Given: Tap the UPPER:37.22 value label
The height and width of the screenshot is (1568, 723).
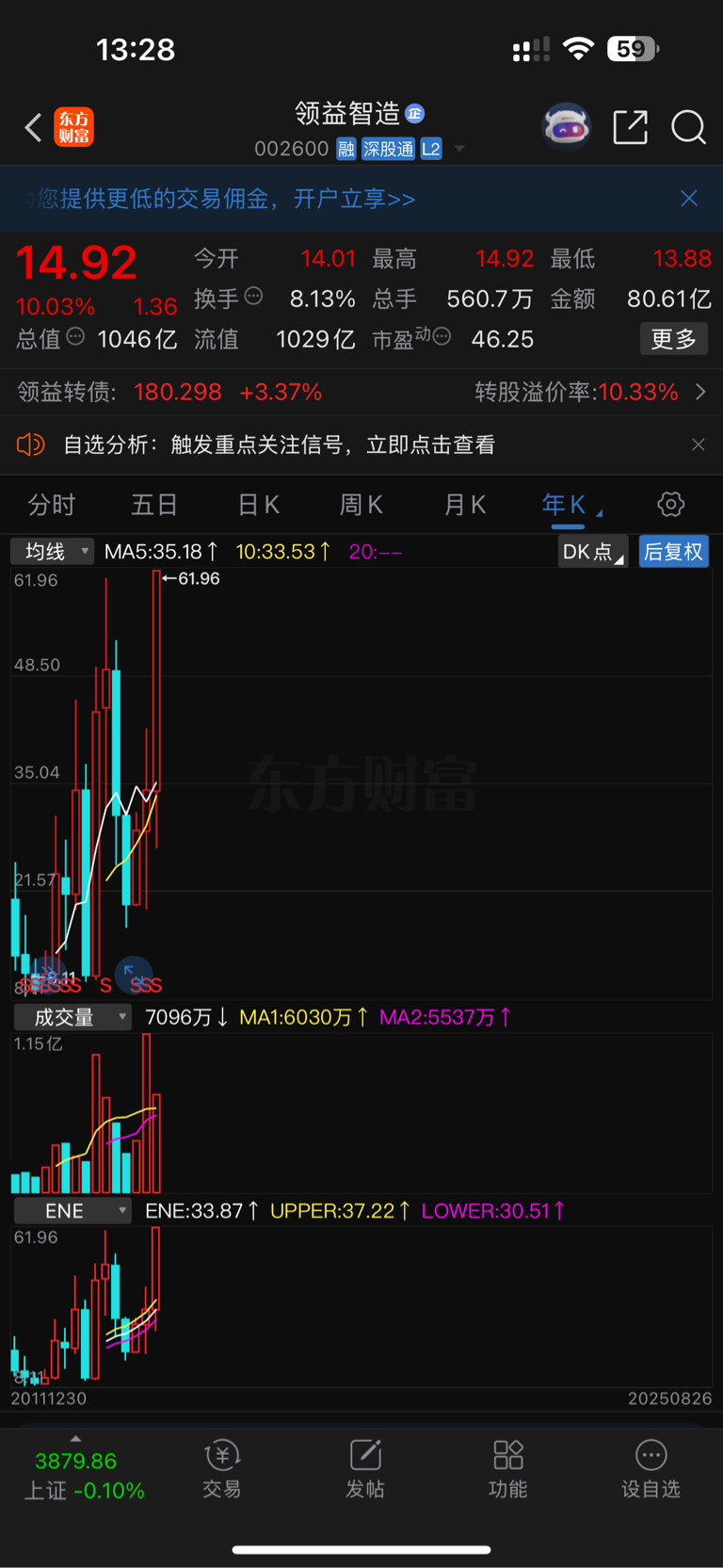Looking at the screenshot, I should tap(340, 1211).
